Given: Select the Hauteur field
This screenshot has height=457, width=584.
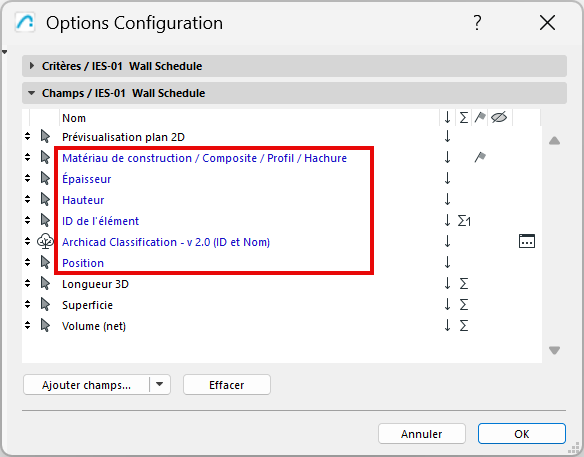Looking at the screenshot, I should point(83,200).
